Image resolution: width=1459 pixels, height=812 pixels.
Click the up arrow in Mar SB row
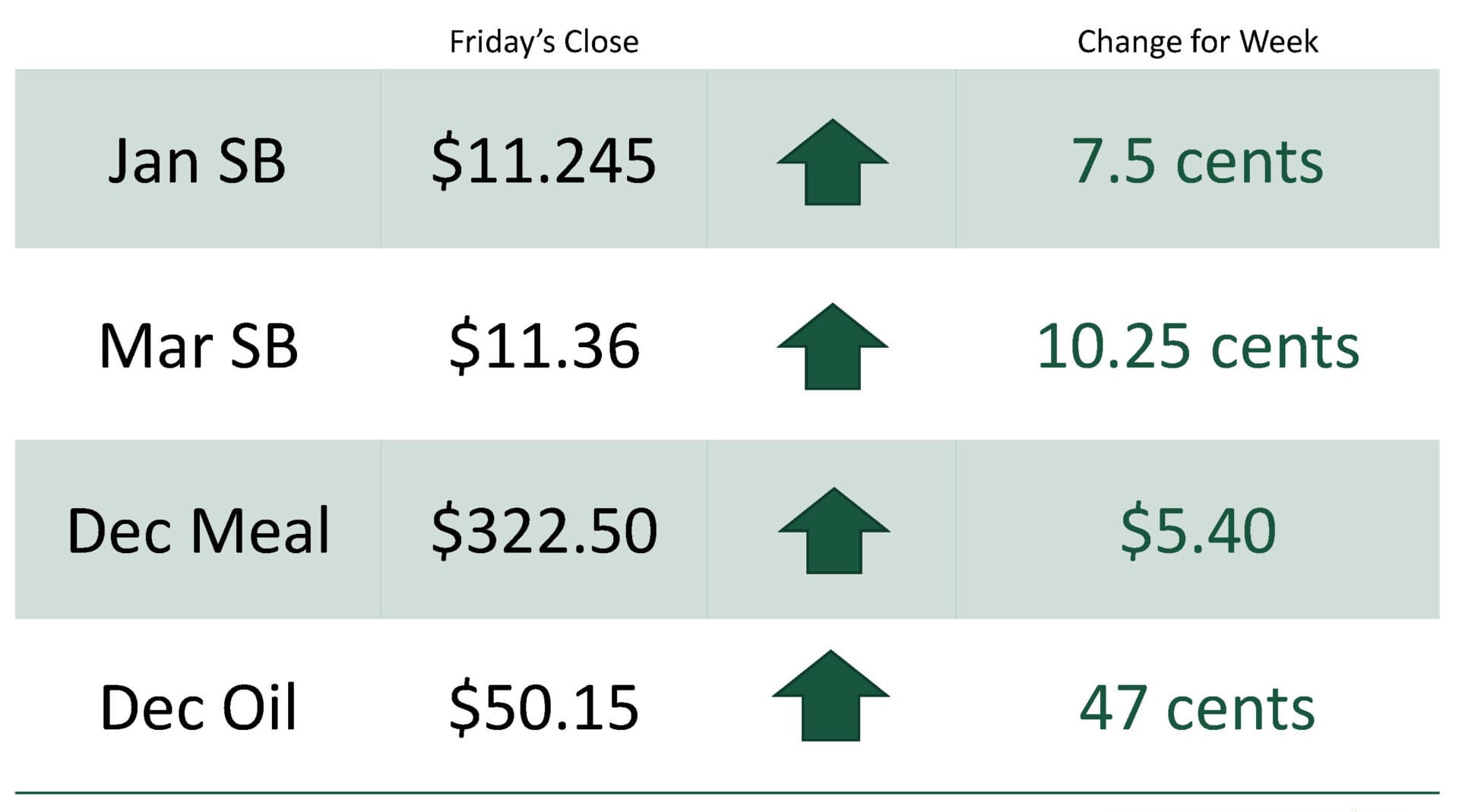pos(832,346)
